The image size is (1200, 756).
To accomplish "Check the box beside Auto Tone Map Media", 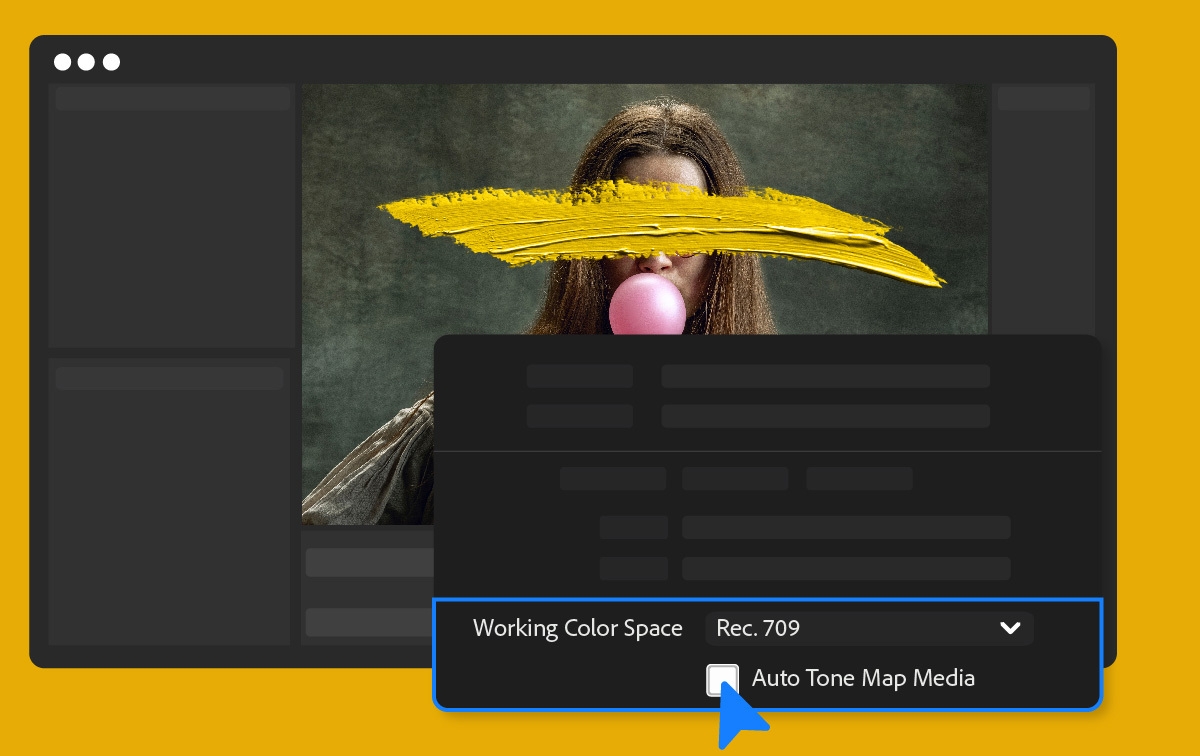I will [x=723, y=678].
